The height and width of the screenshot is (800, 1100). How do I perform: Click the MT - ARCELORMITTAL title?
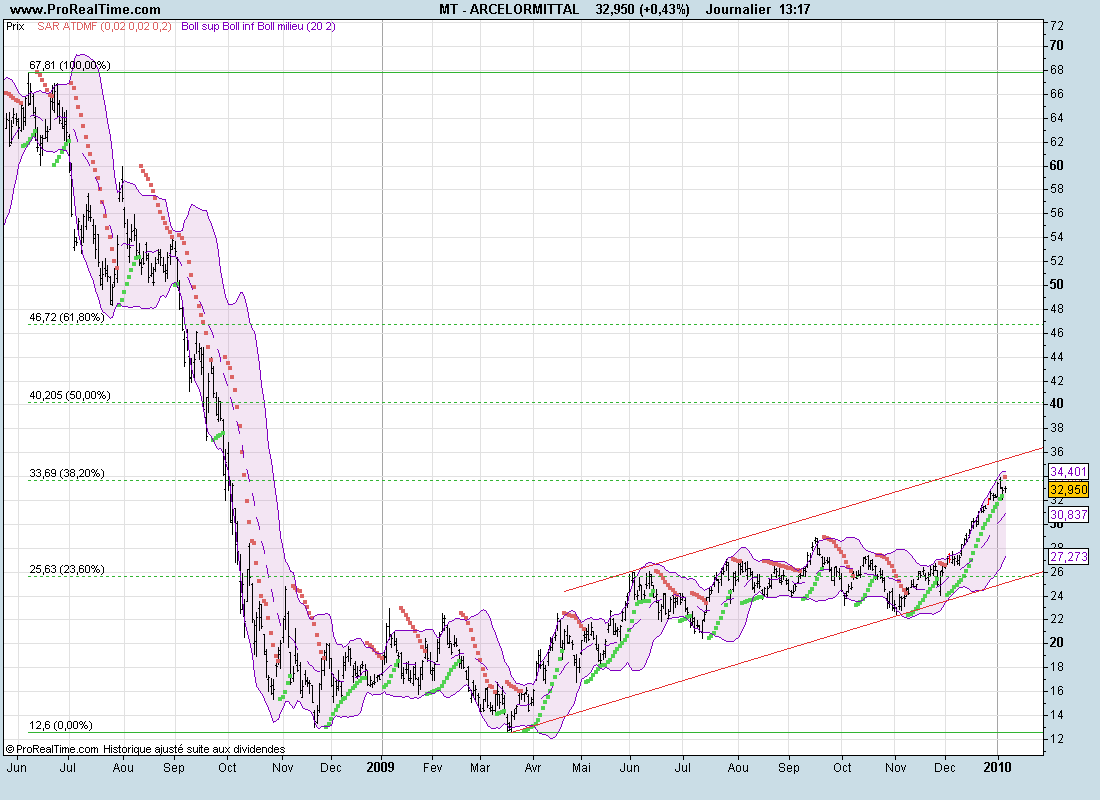coord(509,9)
